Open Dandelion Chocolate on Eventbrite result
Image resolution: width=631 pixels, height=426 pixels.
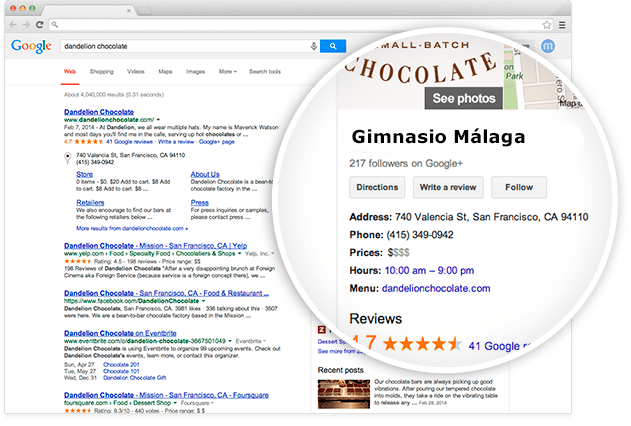[x=120, y=333]
